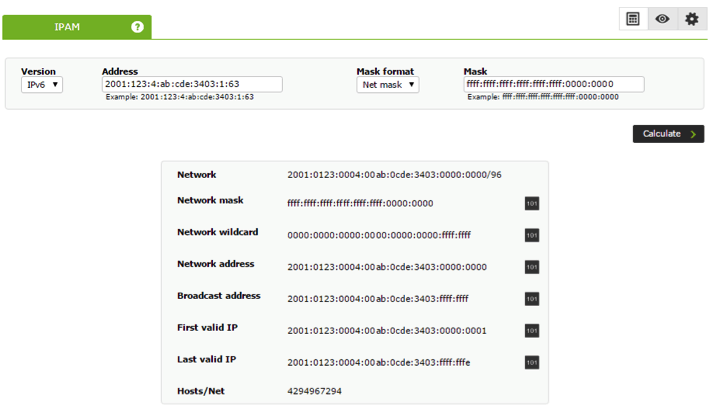
Task: Select the IPAM tab
Action: click(77, 27)
